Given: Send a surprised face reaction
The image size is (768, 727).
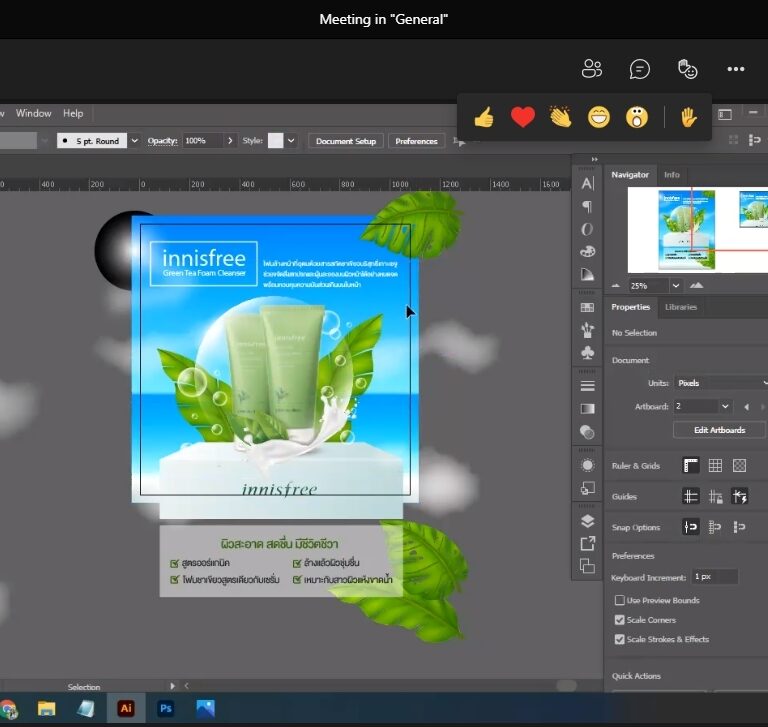Looking at the screenshot, I should coord(637,117).
